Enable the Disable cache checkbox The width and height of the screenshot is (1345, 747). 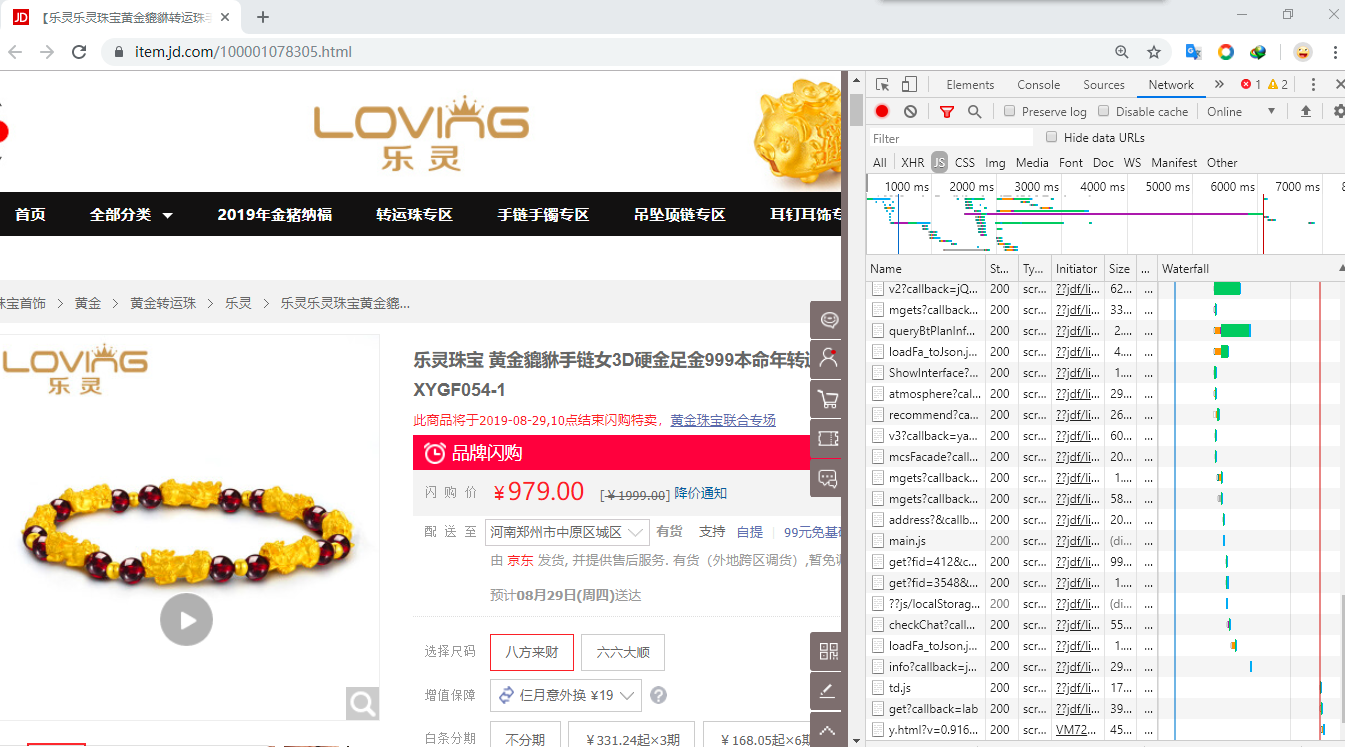coord(1104,111)
